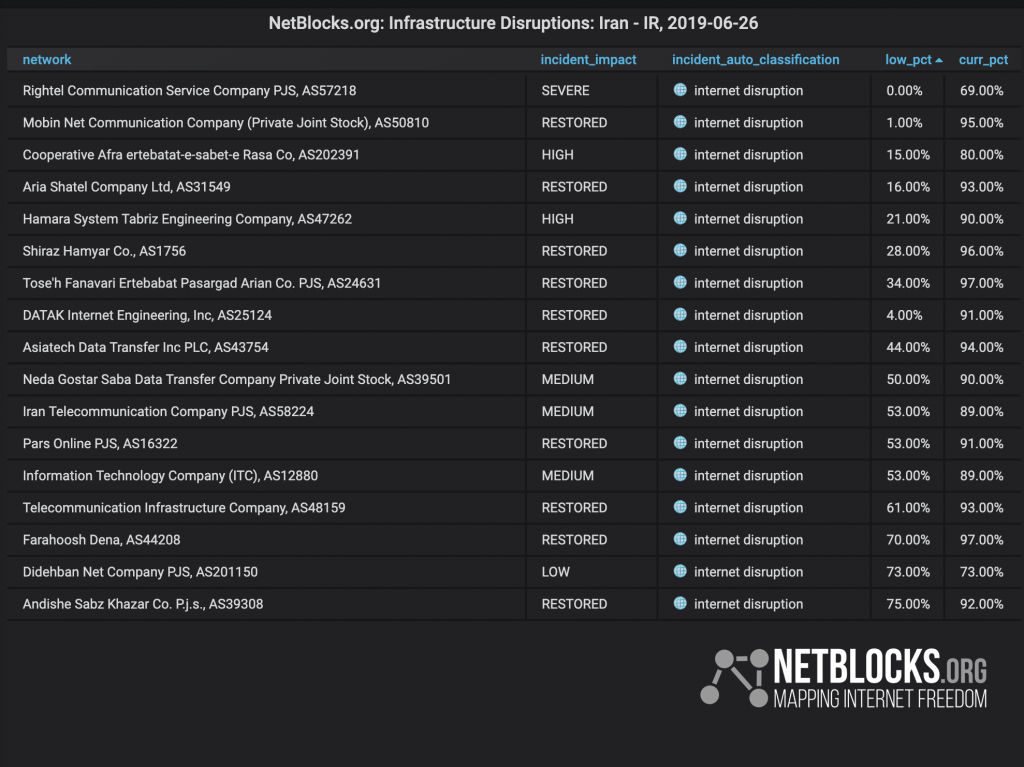Click the 69.00% curr_pct value for Rightel
The width and height of the screenshot is (1024, 767).
tap(982, 91)
